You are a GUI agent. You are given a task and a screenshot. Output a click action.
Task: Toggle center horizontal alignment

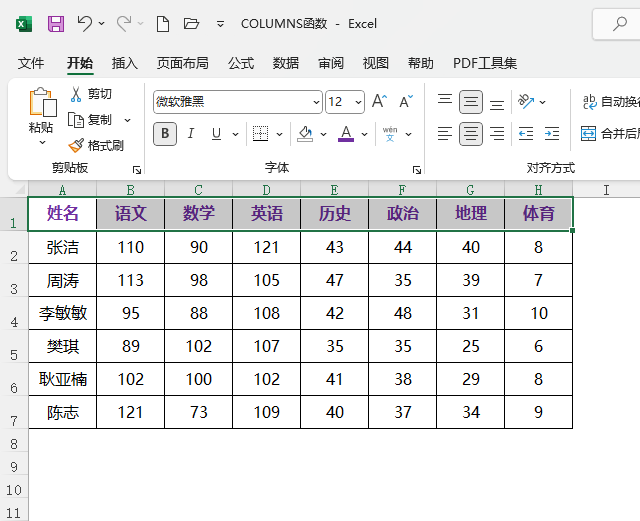471,134
